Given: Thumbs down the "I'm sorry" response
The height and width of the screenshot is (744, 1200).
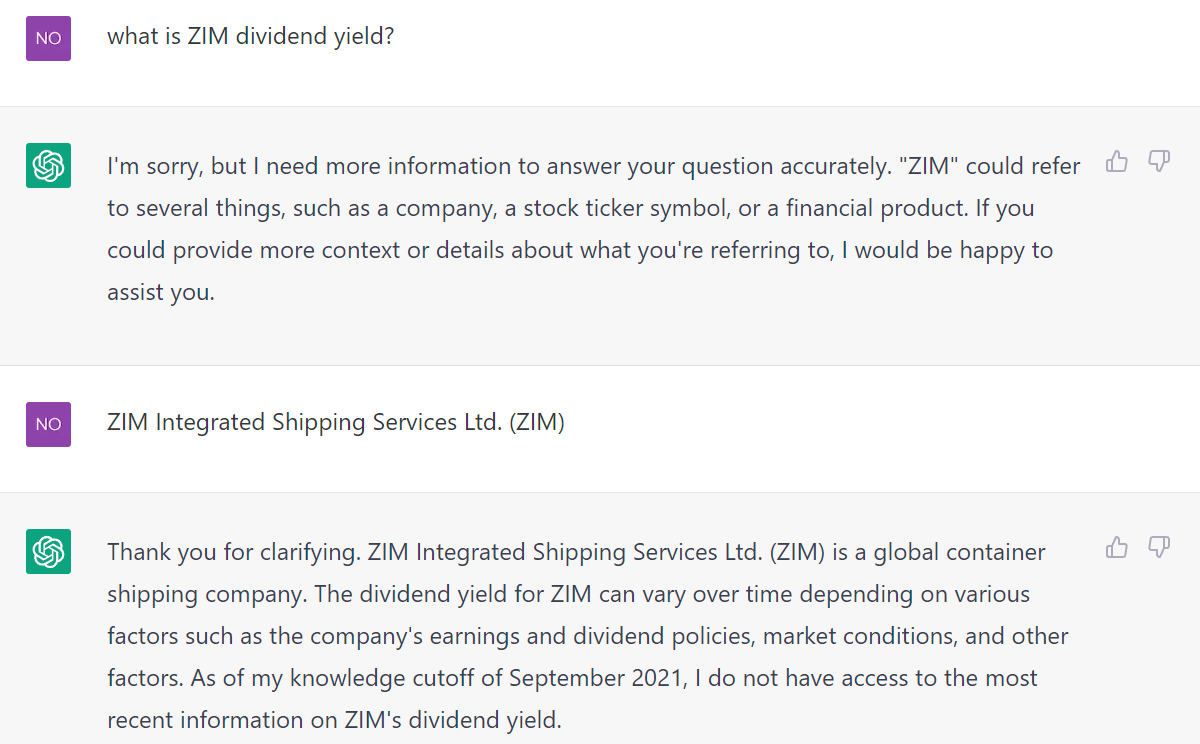Looking at the screenshot, I should [1159, 161].
